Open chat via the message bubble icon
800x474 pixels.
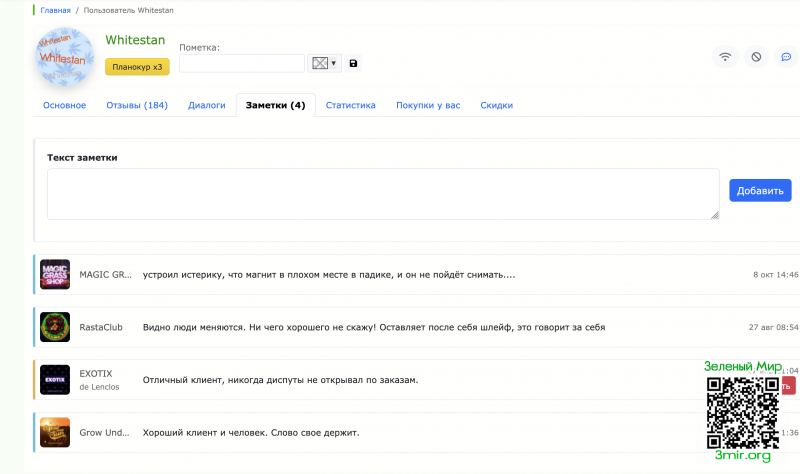pyautogui.click(x=786, y=57)
